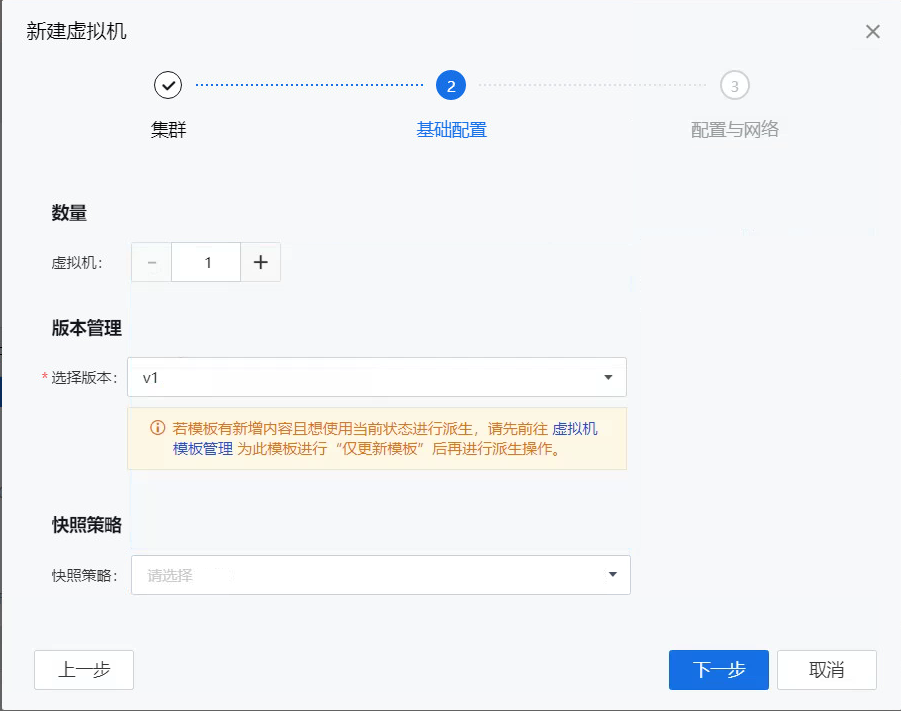Go back with the 上一步 button
The height and width of the screenshot is (711, 901).
click(x=84, y=670)
